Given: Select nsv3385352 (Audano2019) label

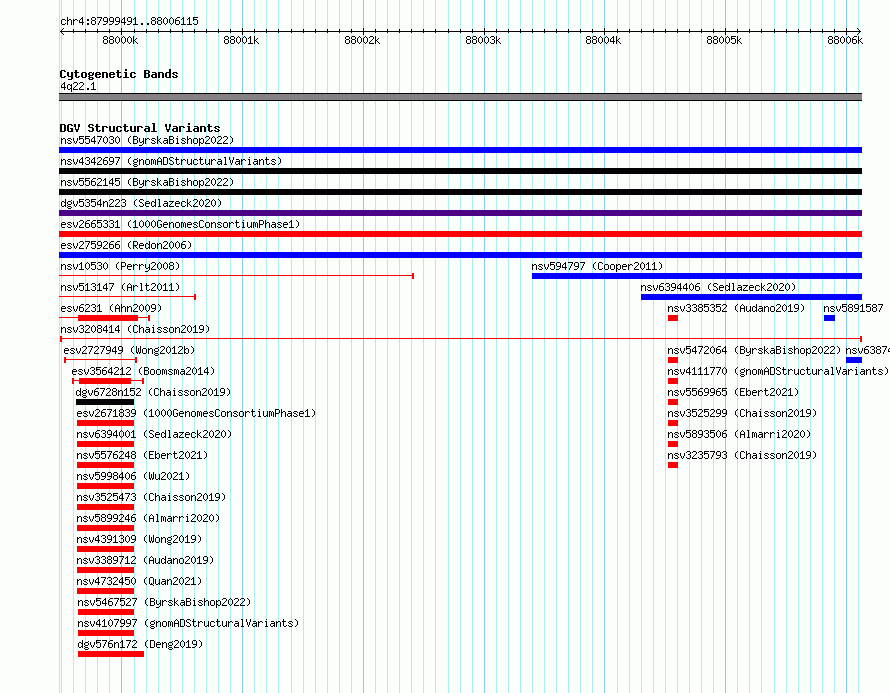Looking at the screenshot, I should [x=736, y=308].
